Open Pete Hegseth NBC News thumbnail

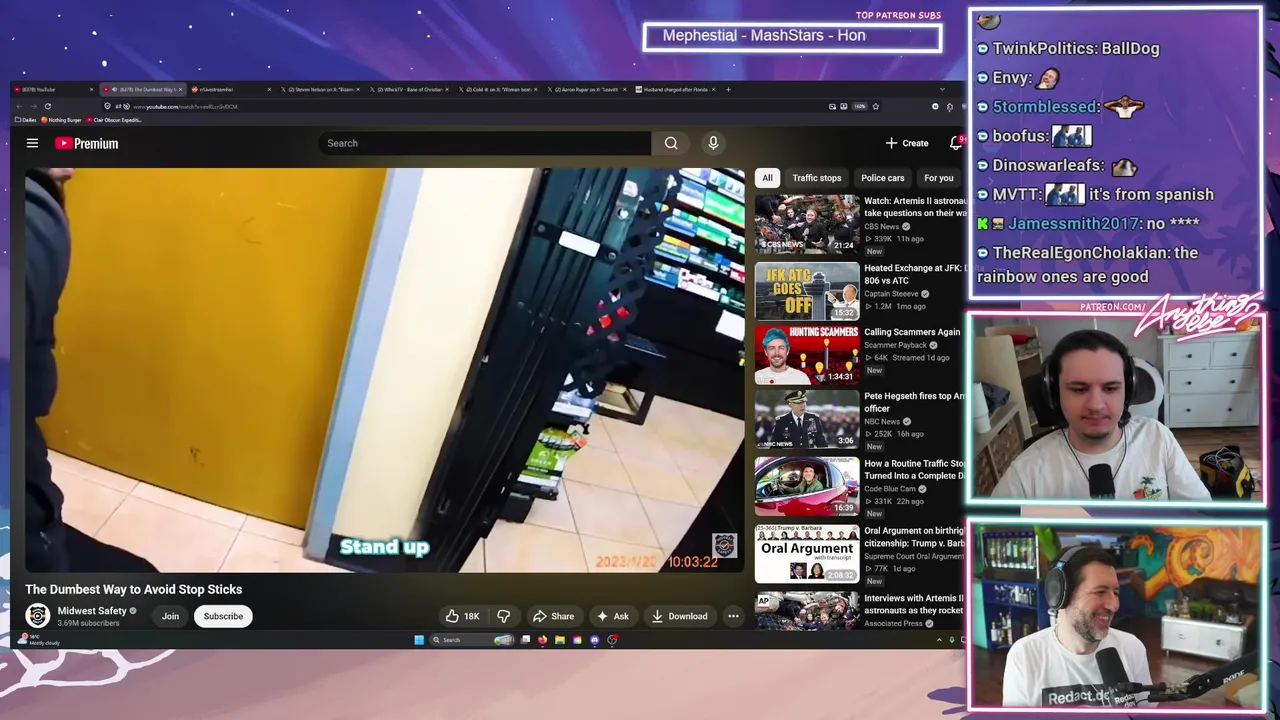807,419
